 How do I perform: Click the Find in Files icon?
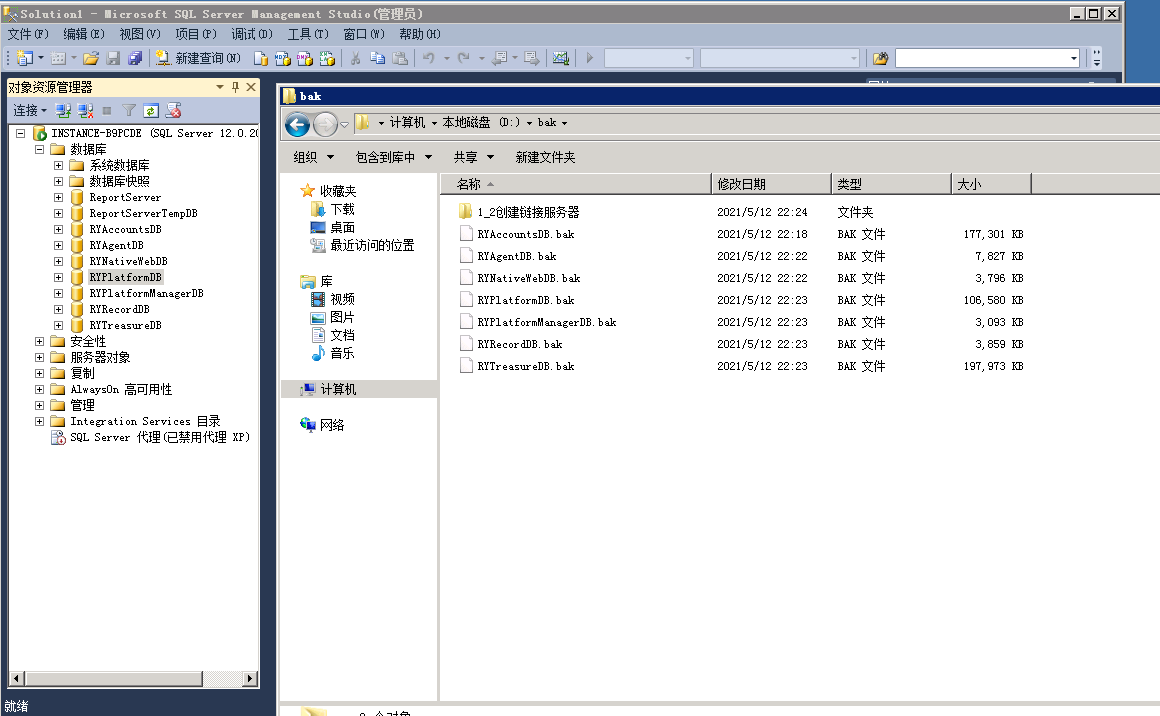(x=880, y=58)
